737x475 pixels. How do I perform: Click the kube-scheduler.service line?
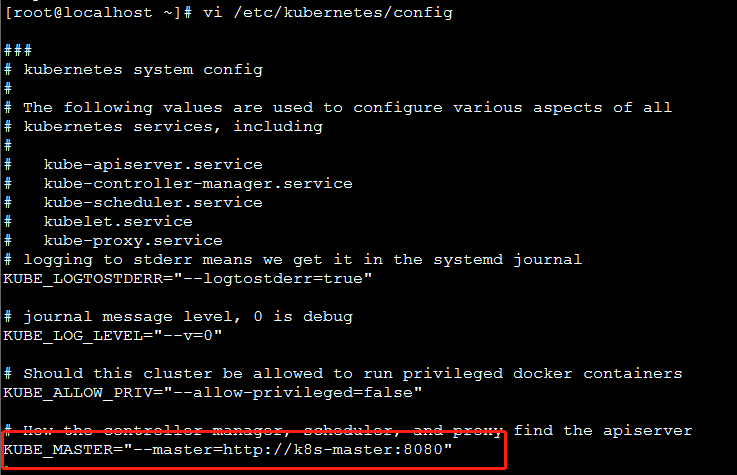point(152,202)
